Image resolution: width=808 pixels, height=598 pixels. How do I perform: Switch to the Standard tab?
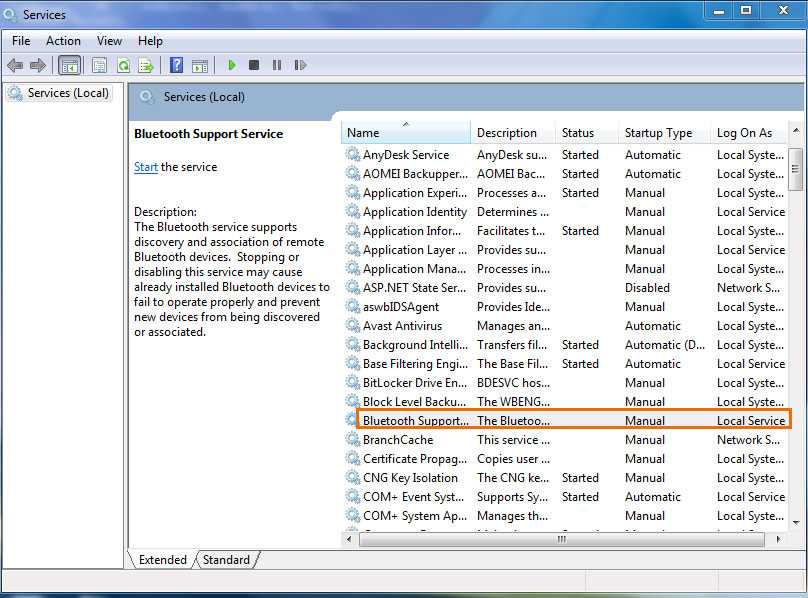pyautogui.click(x=226, y=560)
